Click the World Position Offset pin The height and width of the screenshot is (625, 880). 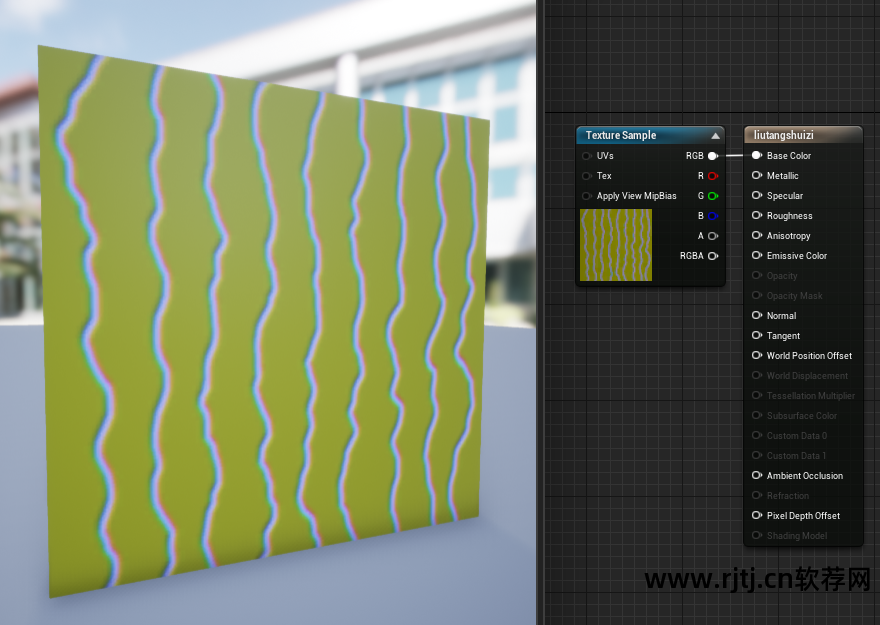click(757, 355)
